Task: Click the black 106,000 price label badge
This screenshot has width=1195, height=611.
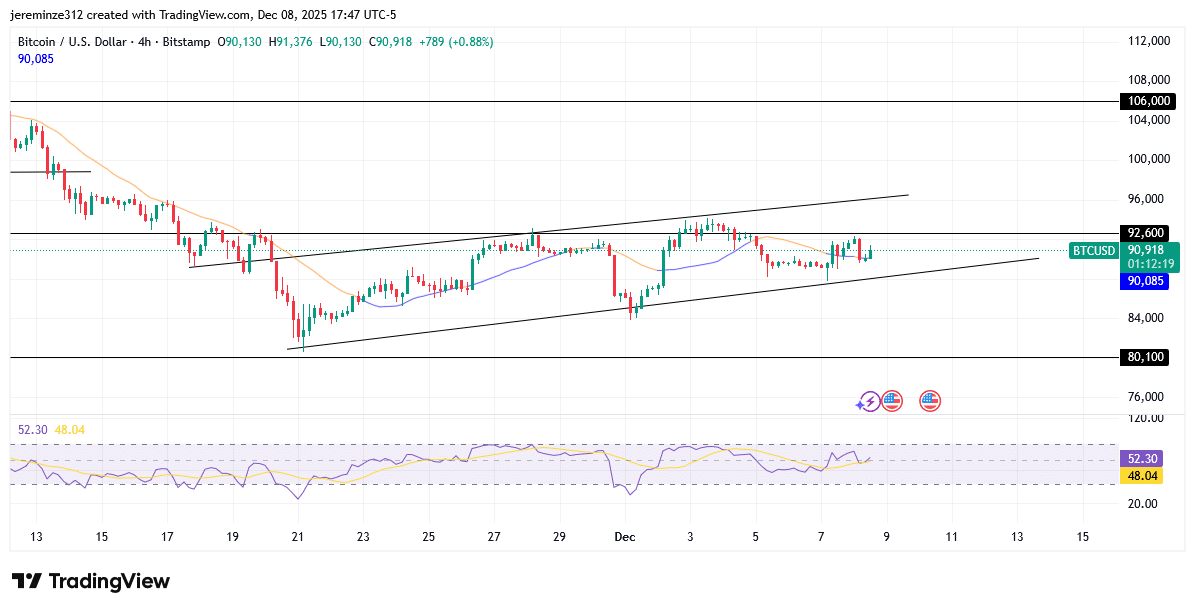Action: point(1146,101)
